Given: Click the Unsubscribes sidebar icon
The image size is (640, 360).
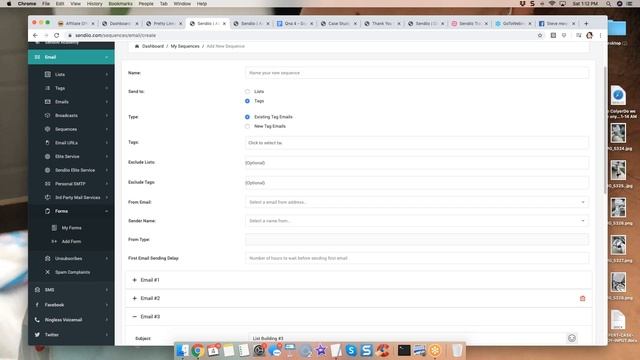Looking at the screenshot, I should (47, 258).
